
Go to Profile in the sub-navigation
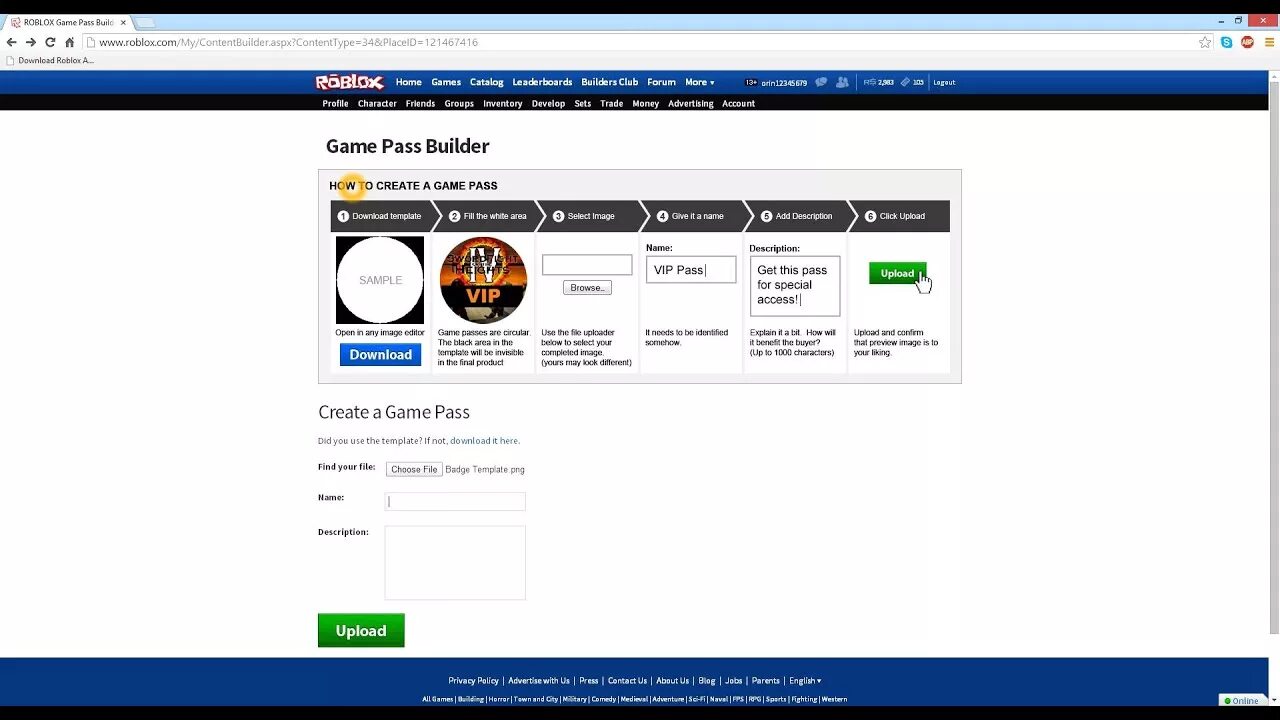coord(335,103)
